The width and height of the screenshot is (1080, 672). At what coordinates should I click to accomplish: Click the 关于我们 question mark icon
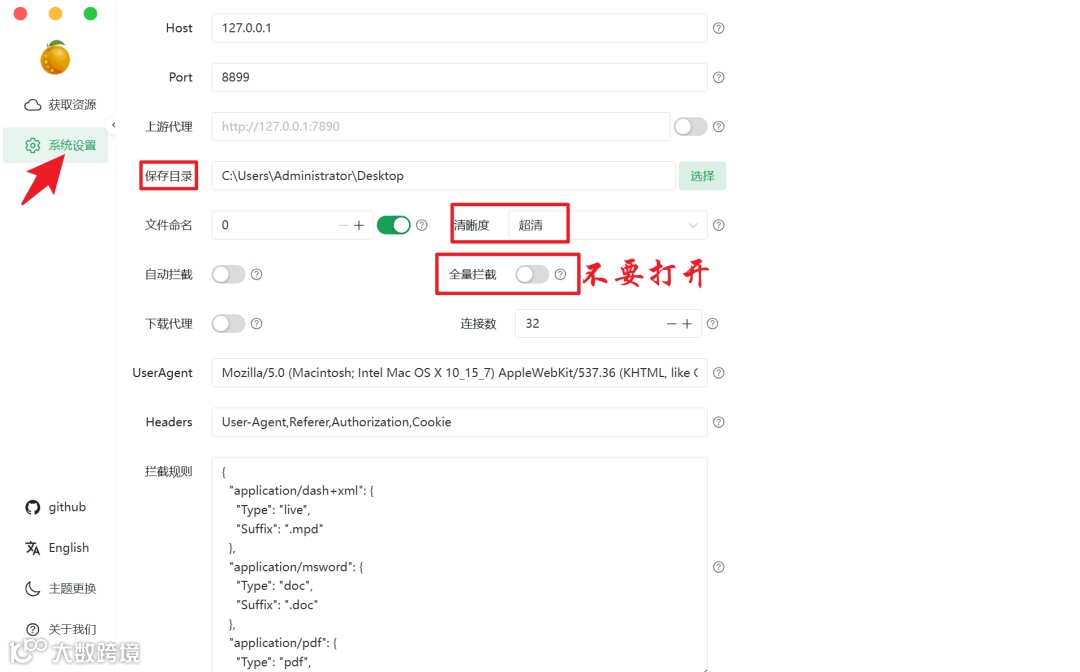coord(32,629)
